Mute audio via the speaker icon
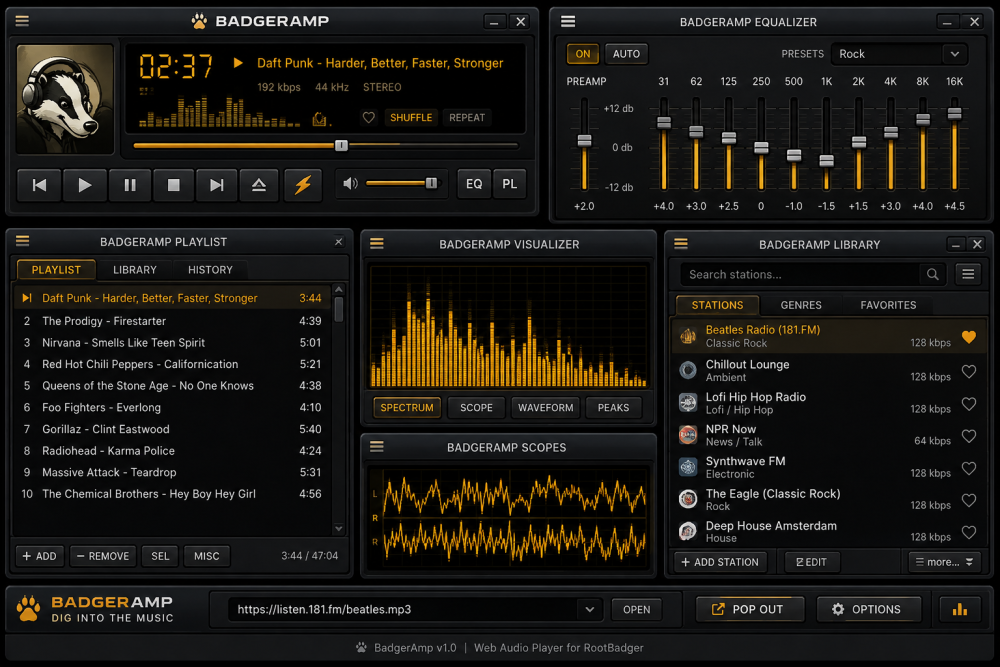 click(350, 184)
